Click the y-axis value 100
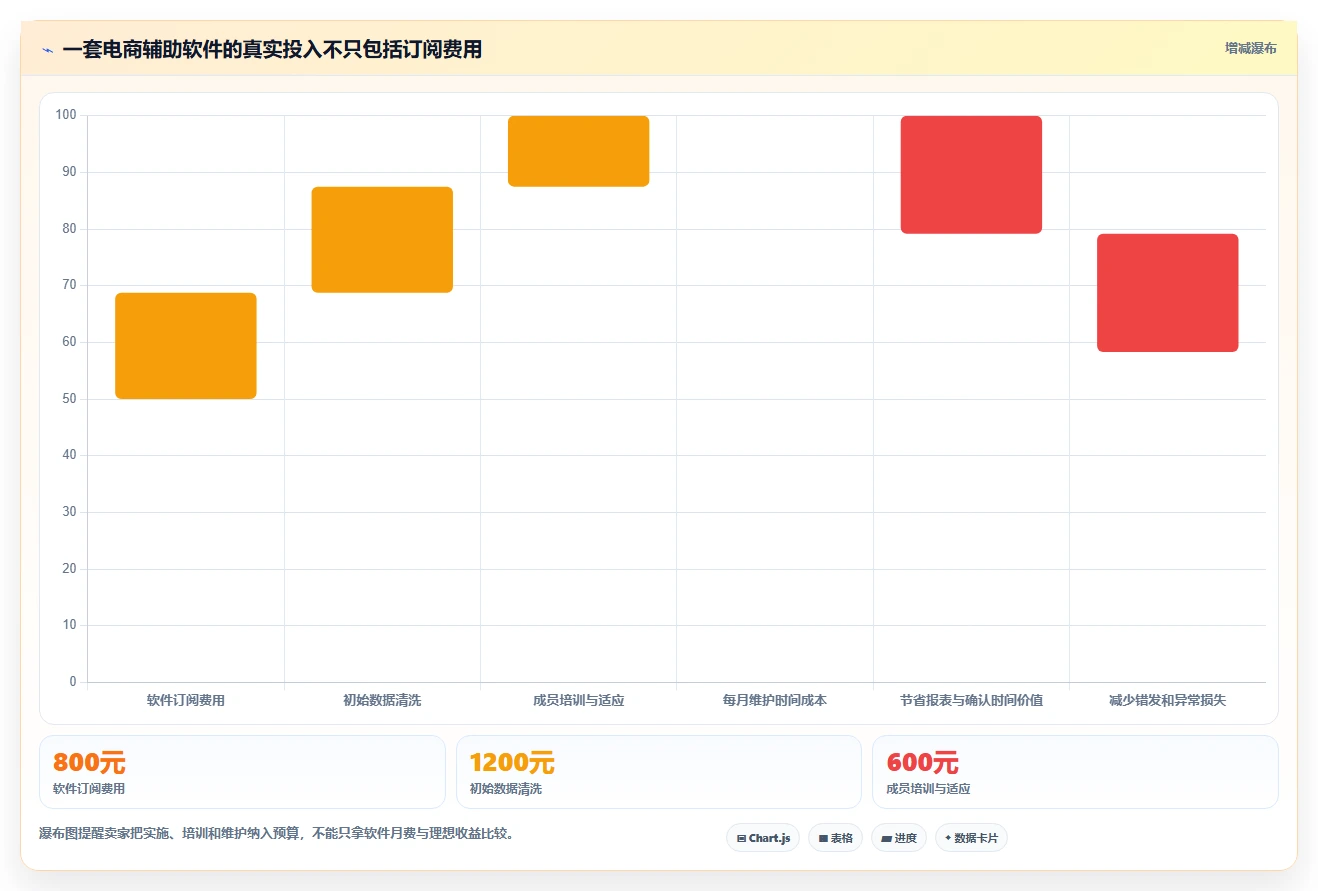 66,115
